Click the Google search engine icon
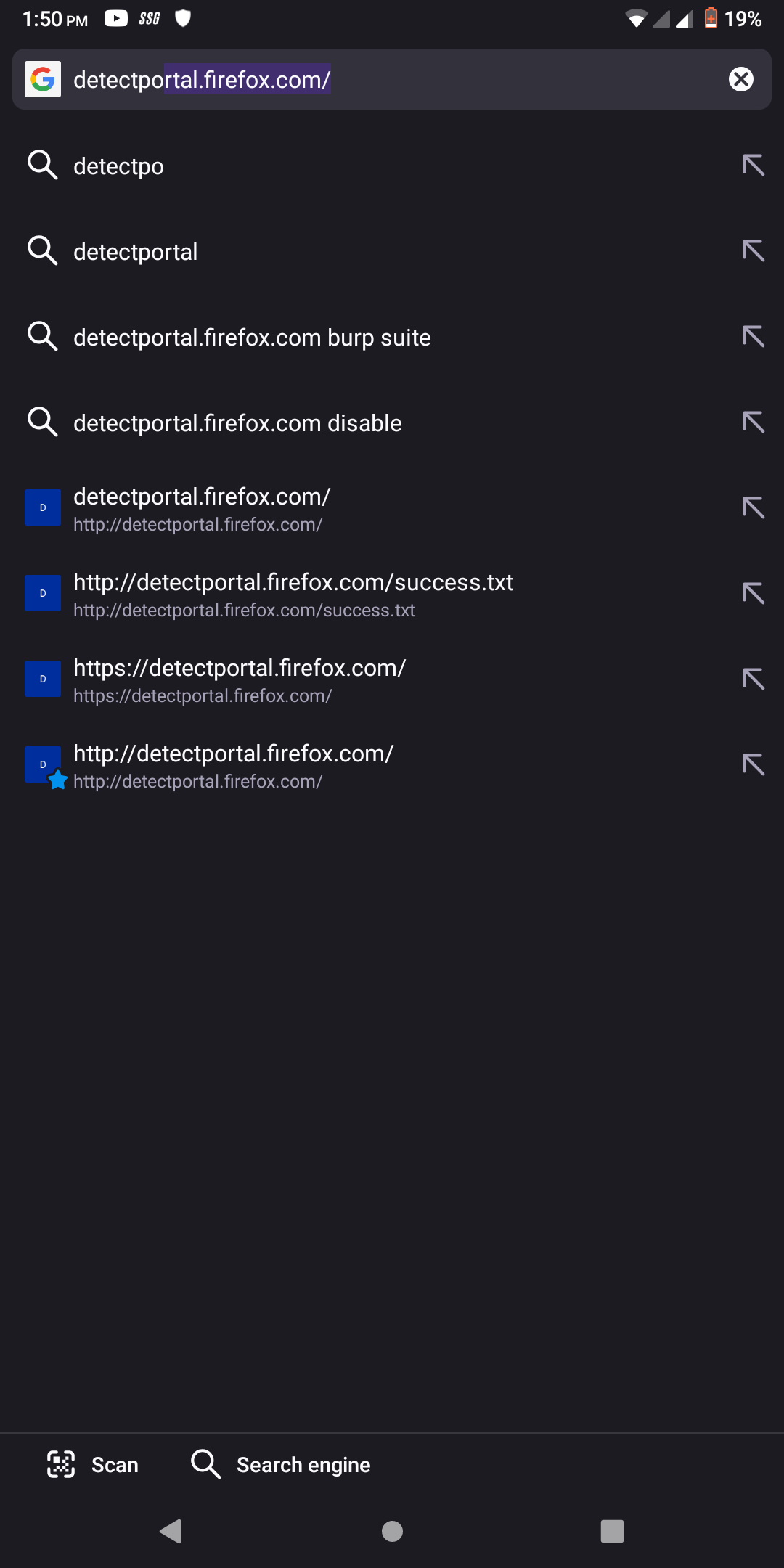Screen dimensions: 784x1568 pyautogui.click(x=44, y=79)
